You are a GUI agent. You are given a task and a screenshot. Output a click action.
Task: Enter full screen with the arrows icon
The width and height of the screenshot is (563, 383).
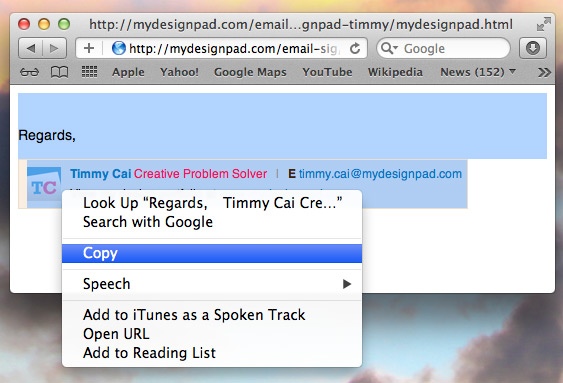[x=544, y=24]
